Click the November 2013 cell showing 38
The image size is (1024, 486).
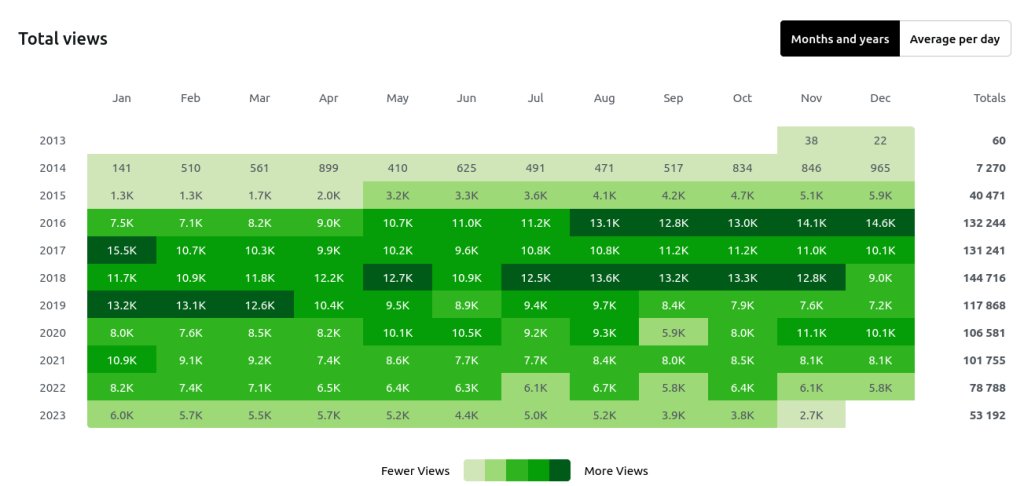click(811, 141)
